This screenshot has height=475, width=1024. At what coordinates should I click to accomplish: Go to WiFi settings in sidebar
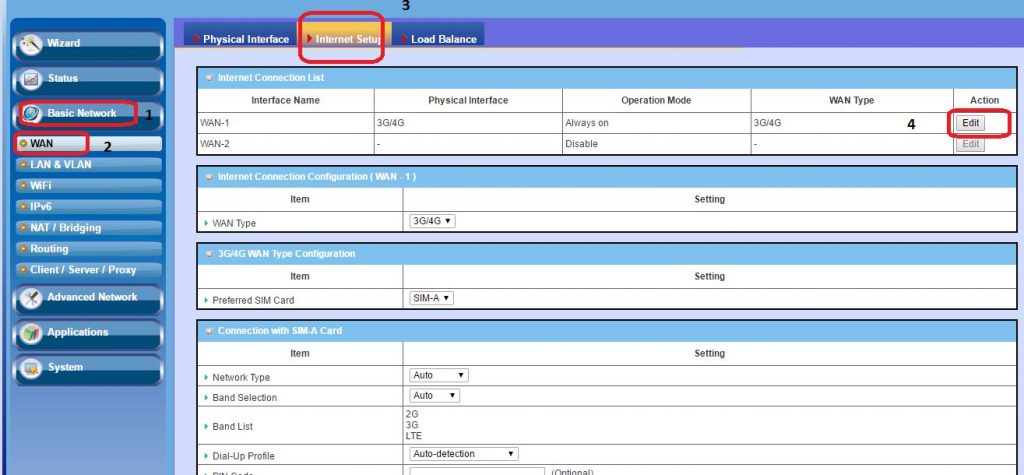click(x=41, y=185)
